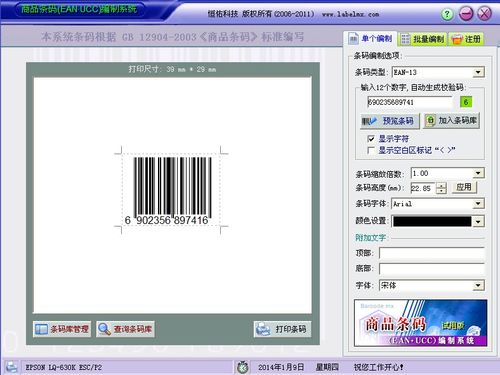Viewport: 500px width, 375px height.
Task: Click the printer name EPSON LQ-630K ESC/P2
Action: [64, 367]
